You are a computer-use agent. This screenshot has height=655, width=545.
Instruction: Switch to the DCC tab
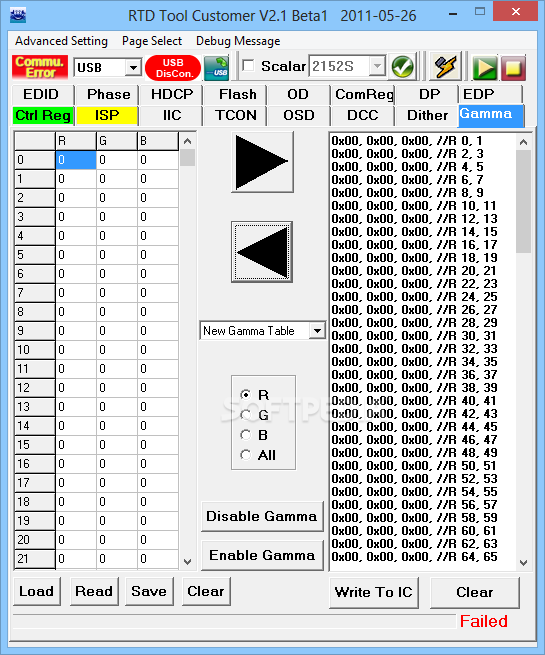point(362,115)
